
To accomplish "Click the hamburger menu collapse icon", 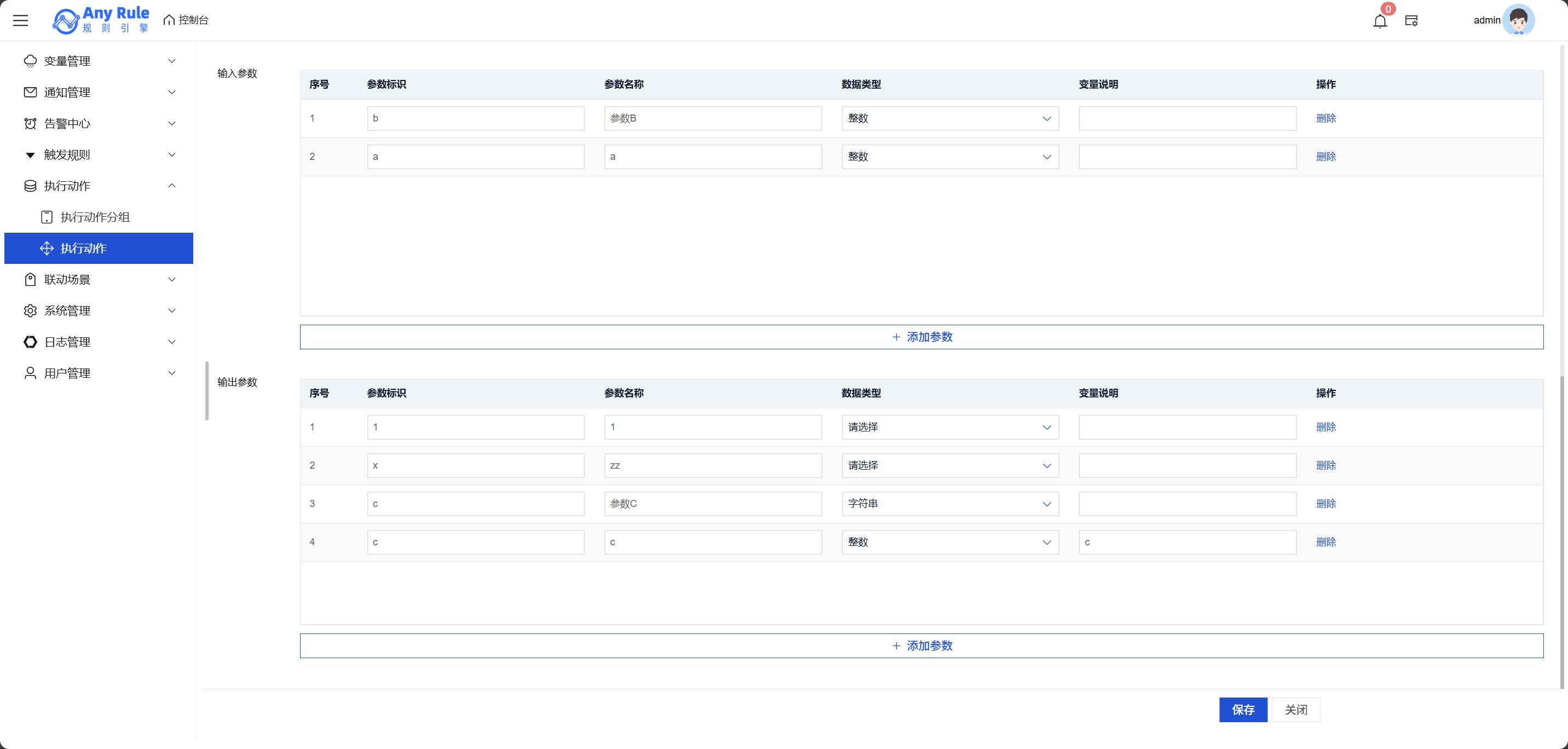I will (x=21, y=21).
